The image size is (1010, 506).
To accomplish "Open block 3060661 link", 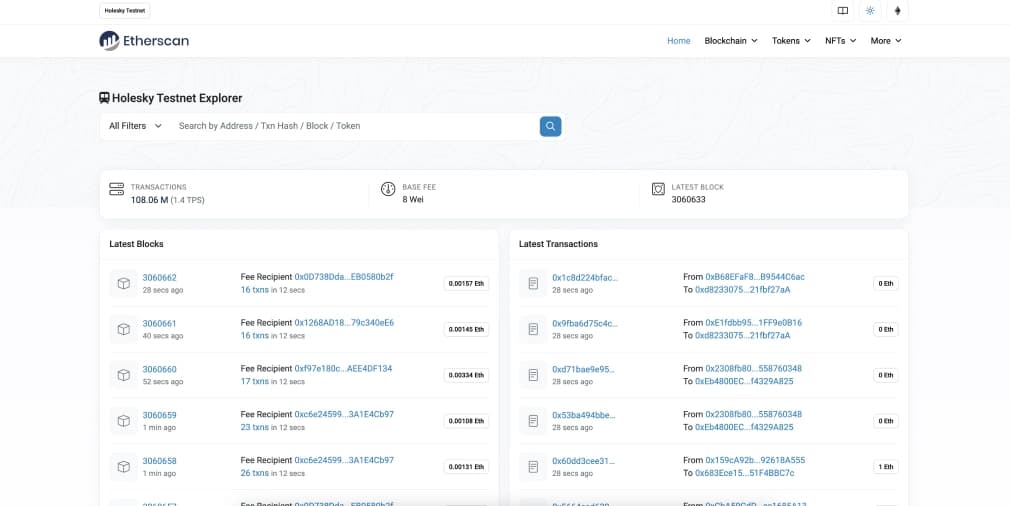I will [x=159, y=323].
